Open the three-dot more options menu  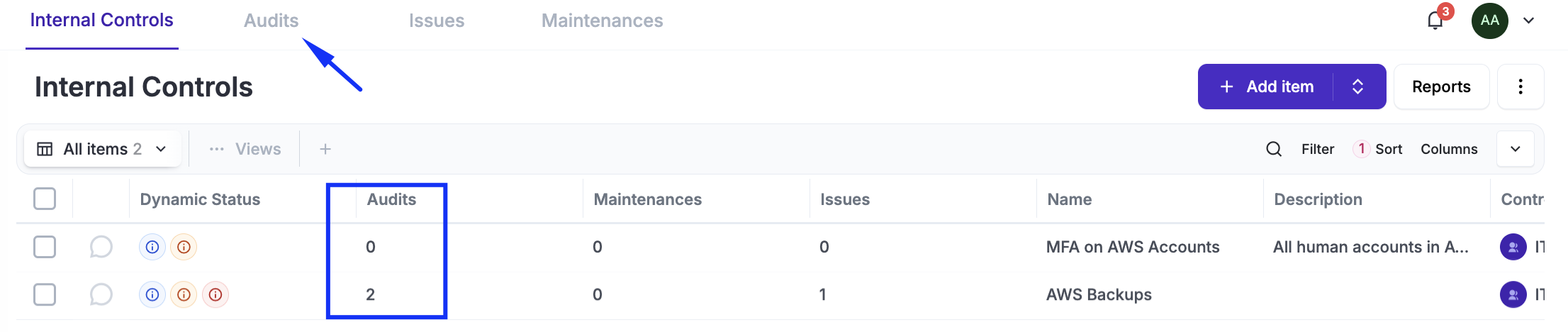[1520, 87]
